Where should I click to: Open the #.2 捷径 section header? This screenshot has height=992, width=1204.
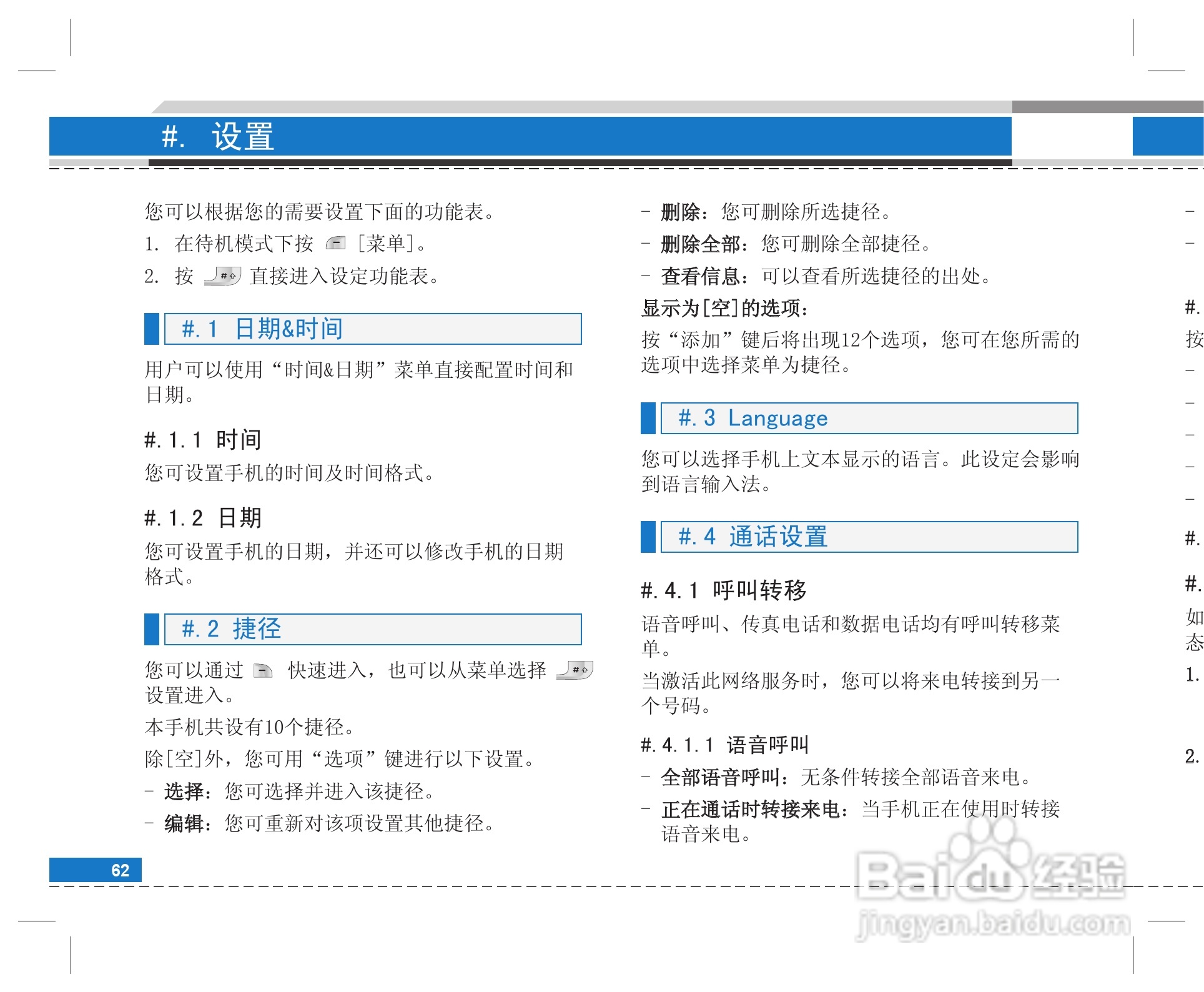coord(231,629)
